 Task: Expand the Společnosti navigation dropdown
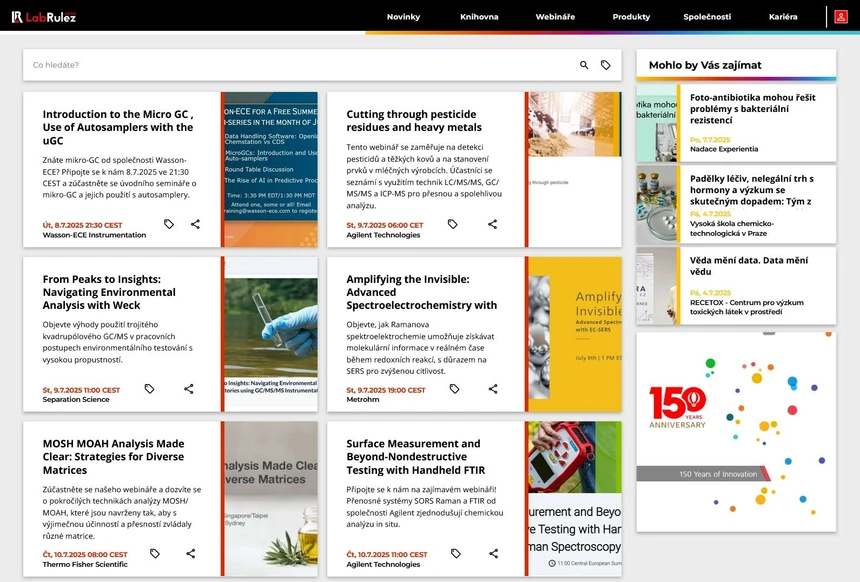click(x=710, y=16)
